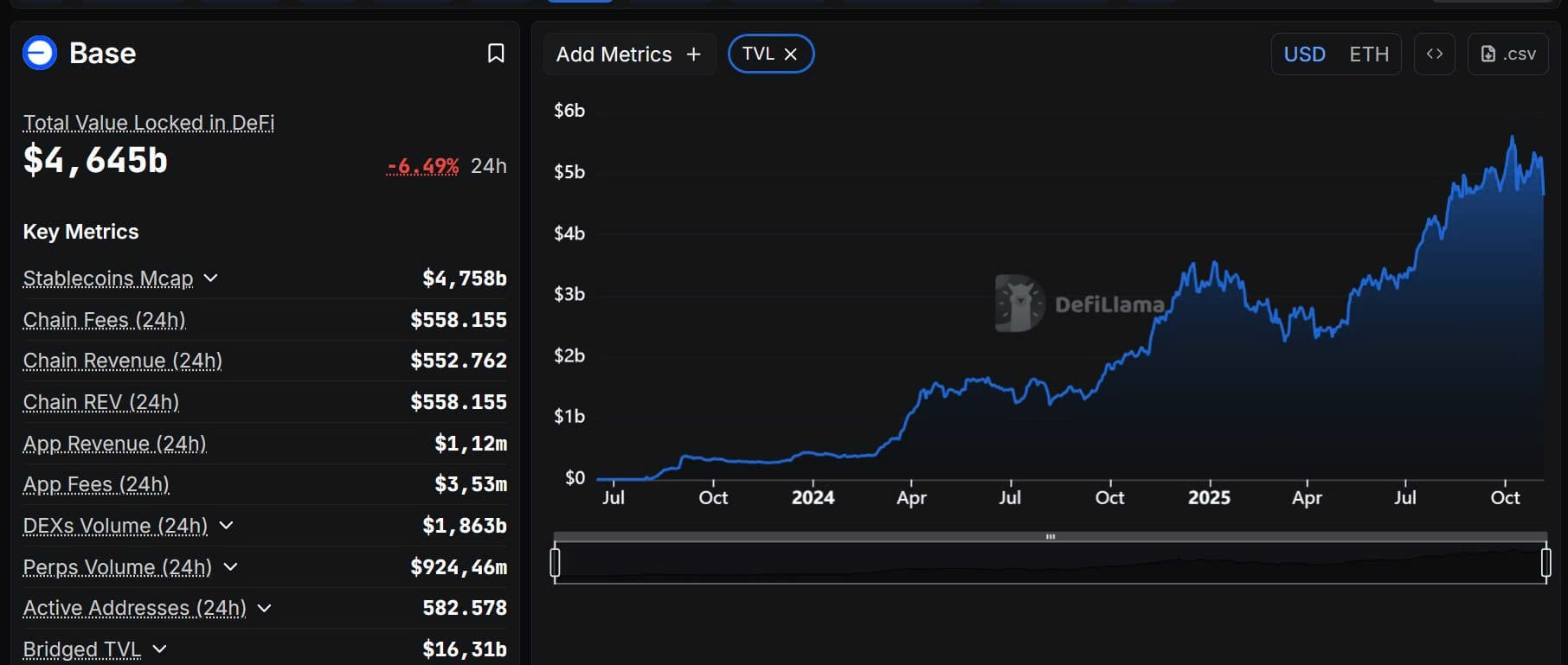
Task: Click the DEXs Volume (24h) label
Action: point(116,526)
